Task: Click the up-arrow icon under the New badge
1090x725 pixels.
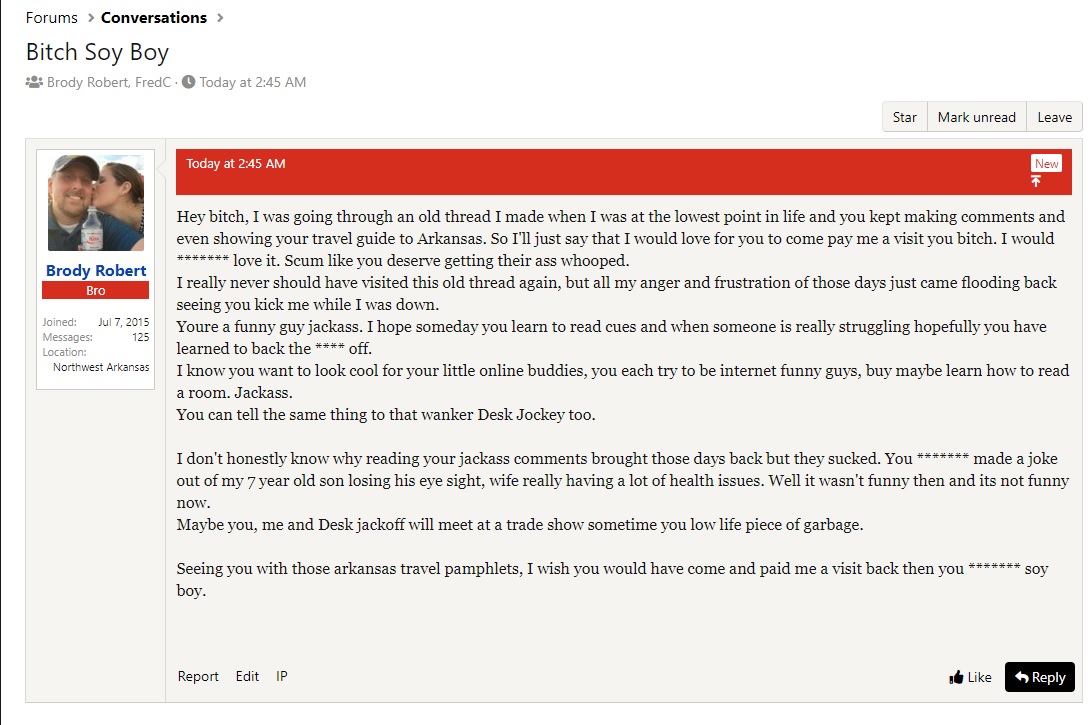Action: [x=1036, y=181]
